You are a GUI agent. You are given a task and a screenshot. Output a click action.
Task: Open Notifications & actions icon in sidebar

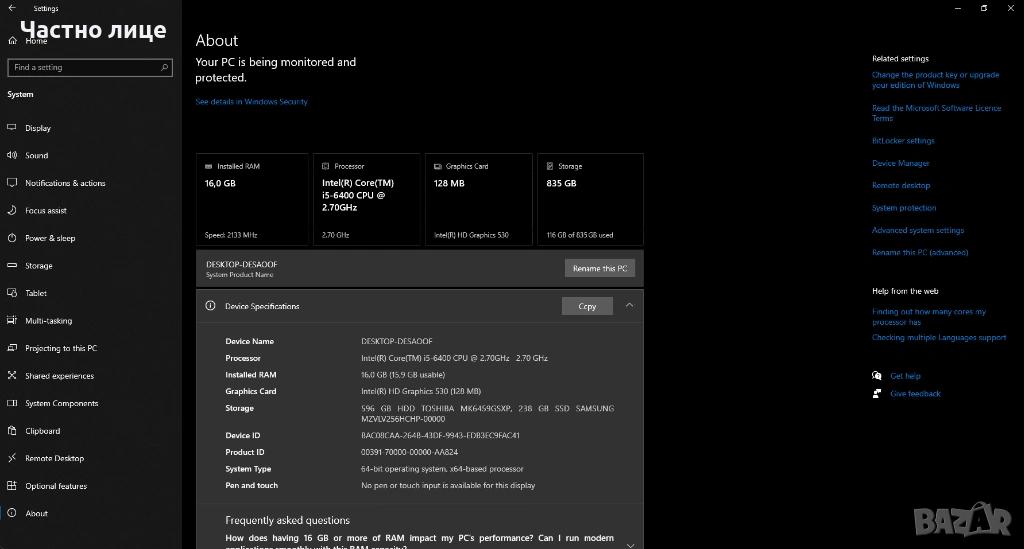pos(12,183)
